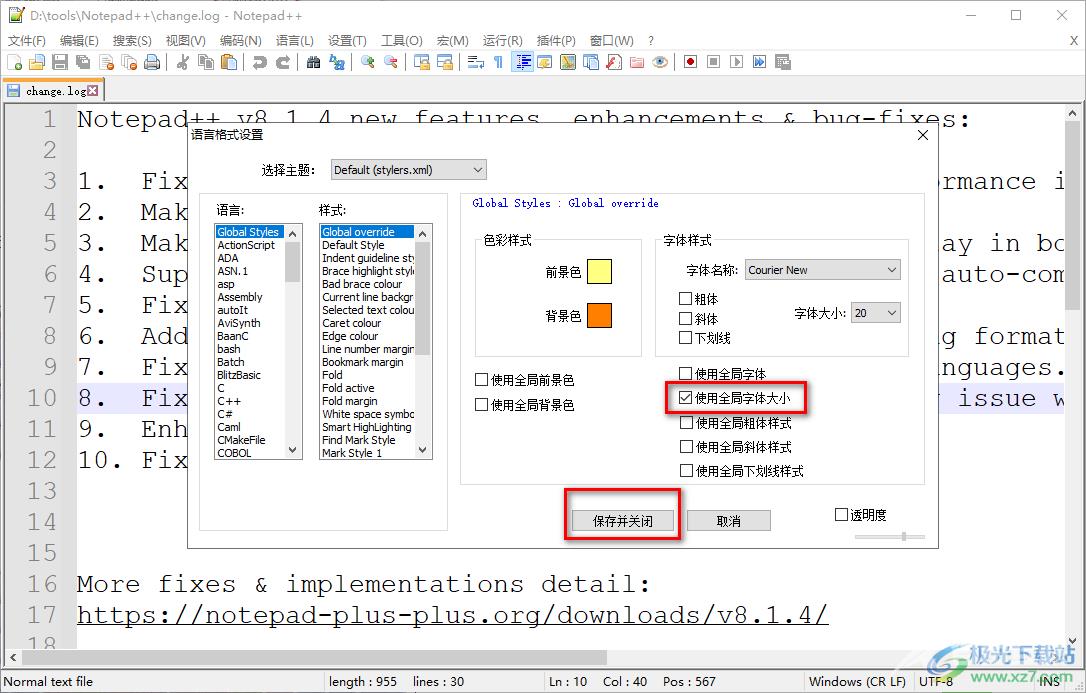Toggle the Indent Guide toolbar icon

click(522, 62)
